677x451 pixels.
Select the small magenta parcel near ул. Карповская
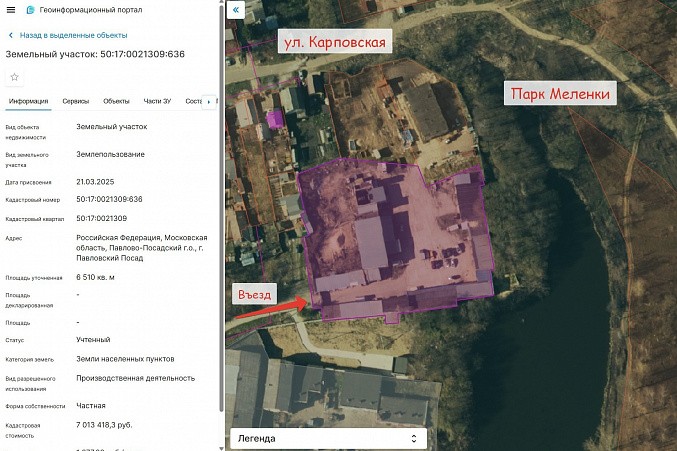point(274,119)
